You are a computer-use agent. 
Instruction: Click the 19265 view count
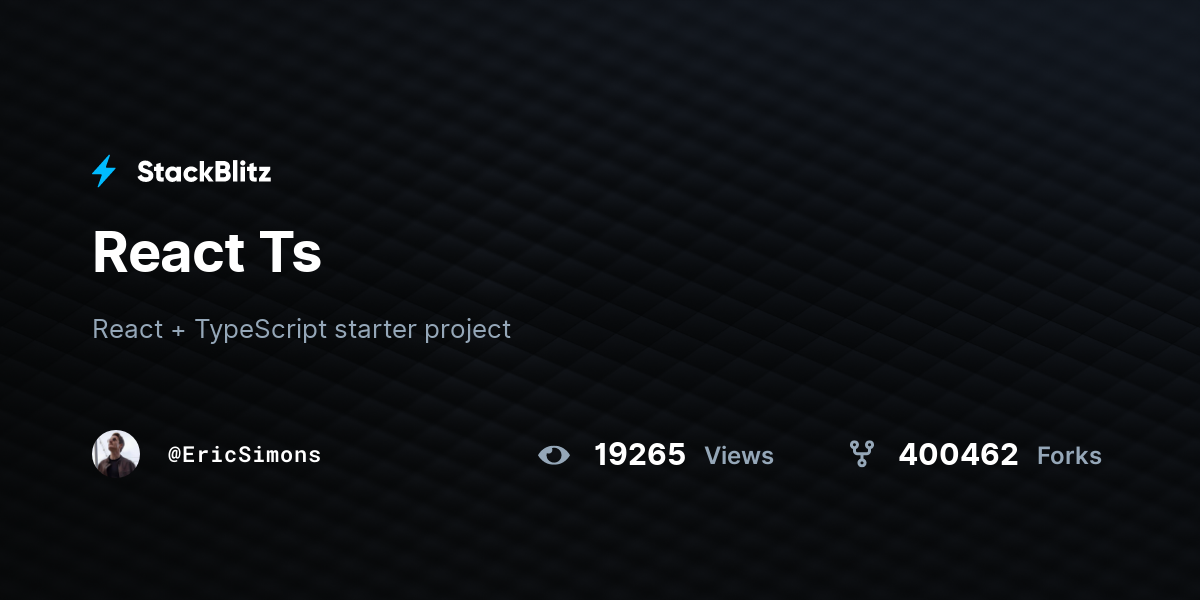640,455
